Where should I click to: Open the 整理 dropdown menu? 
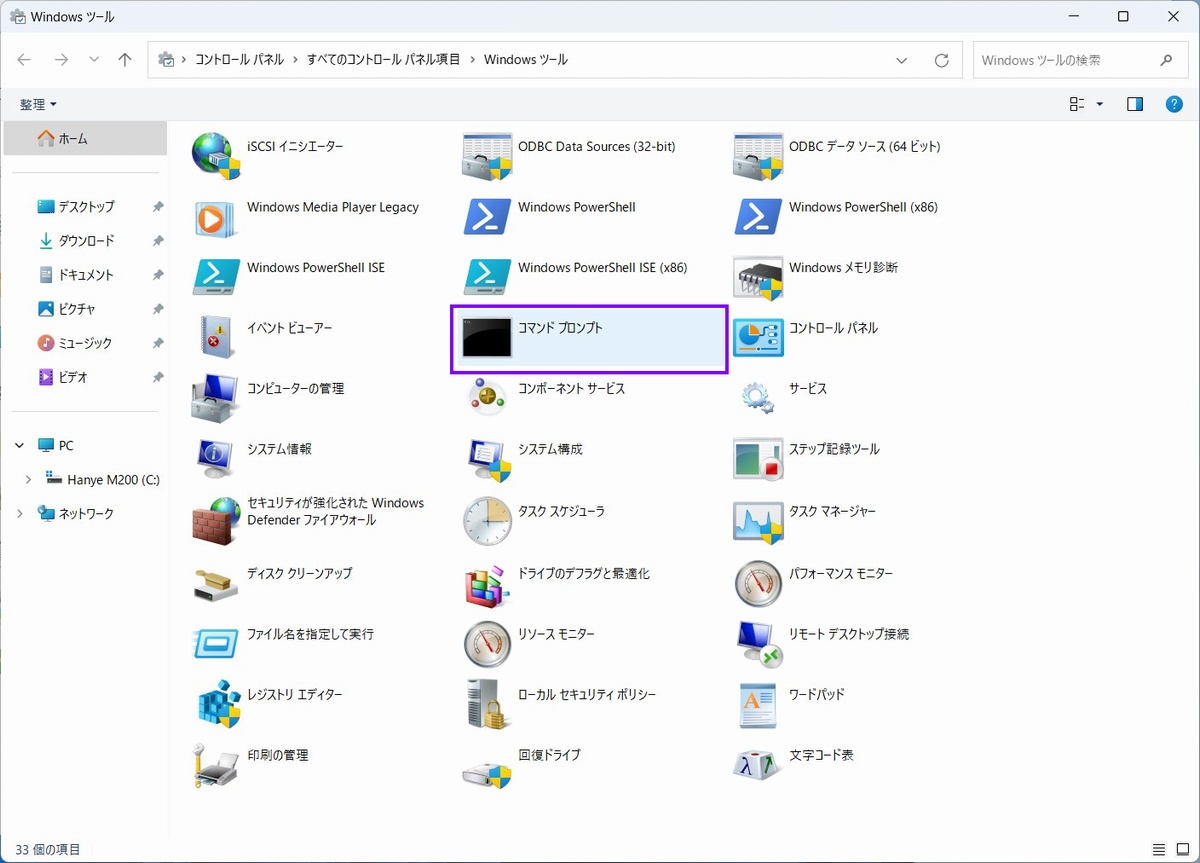38,104
